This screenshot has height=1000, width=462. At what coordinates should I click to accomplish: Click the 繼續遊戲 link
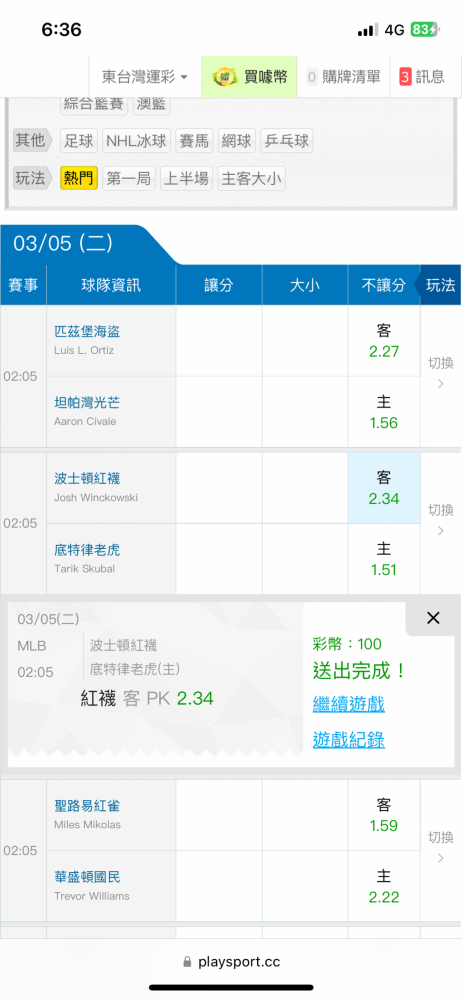click(348, 705)
